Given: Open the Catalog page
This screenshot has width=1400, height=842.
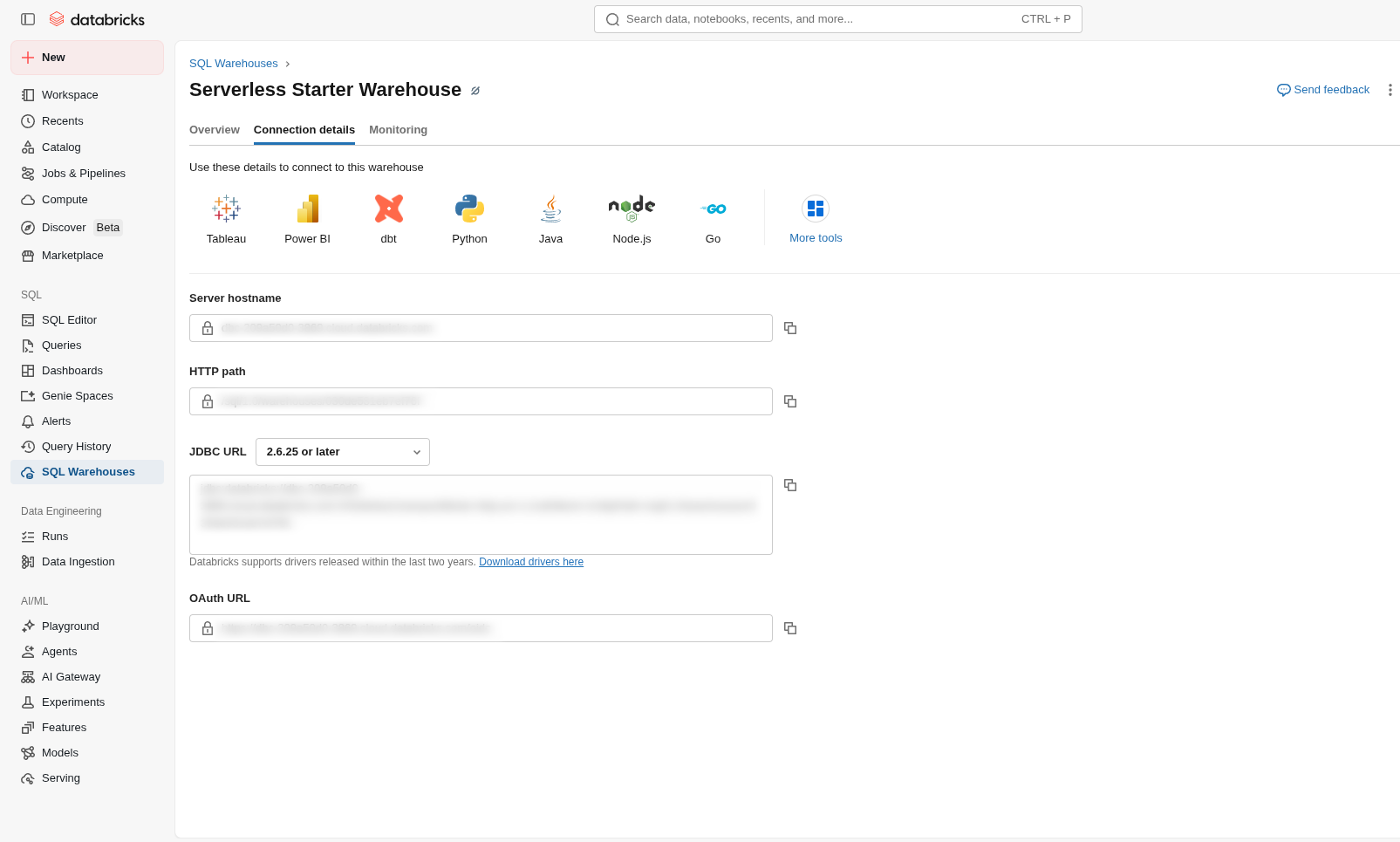Looking at the screenshot, I should pos(87,147).
